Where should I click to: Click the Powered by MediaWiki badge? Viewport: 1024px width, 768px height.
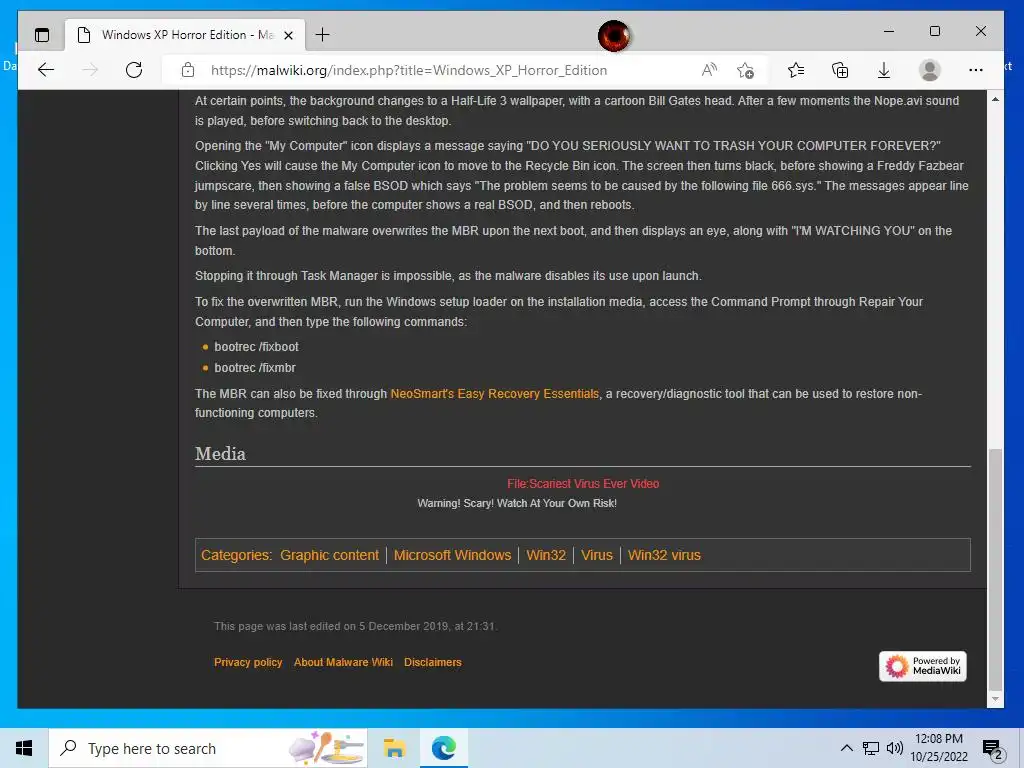click(923, 666)
